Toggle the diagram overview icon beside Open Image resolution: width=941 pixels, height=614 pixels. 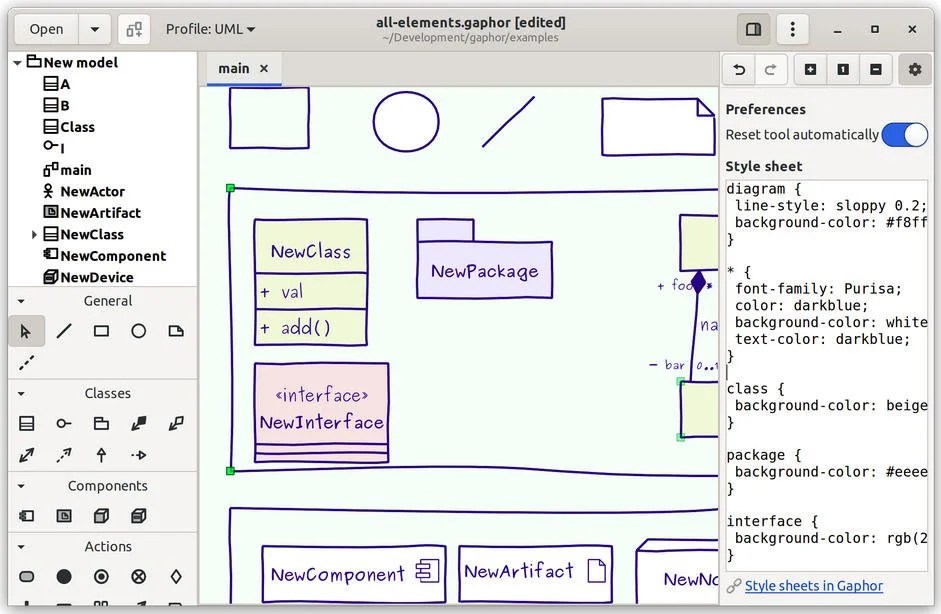pyautogui.click(x=134, y=29)
